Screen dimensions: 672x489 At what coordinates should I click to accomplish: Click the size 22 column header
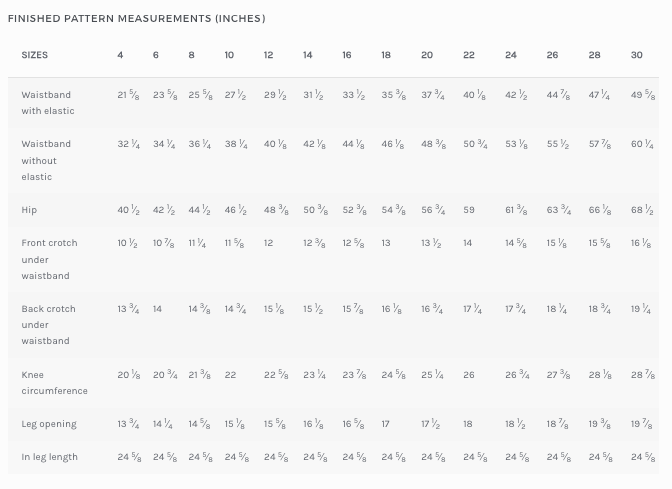pyautogui.click(x=468, y=55)
